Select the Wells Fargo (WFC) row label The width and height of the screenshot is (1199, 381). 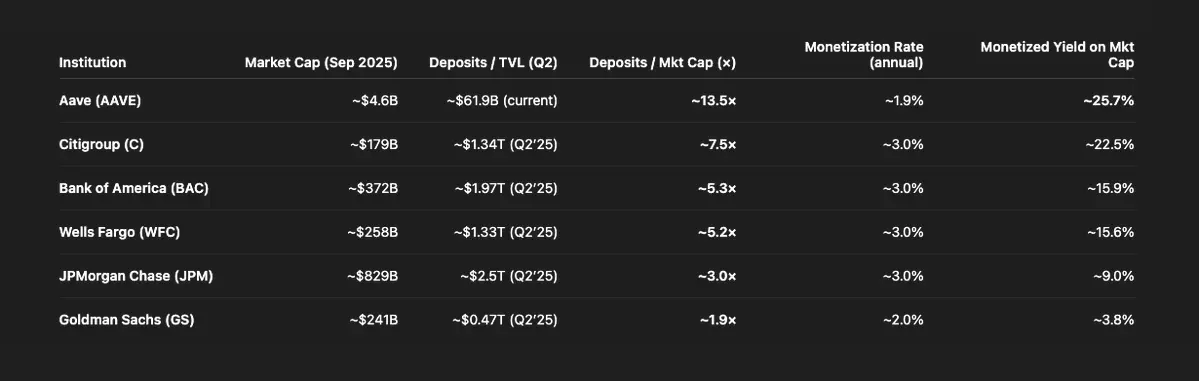(119, 232)
